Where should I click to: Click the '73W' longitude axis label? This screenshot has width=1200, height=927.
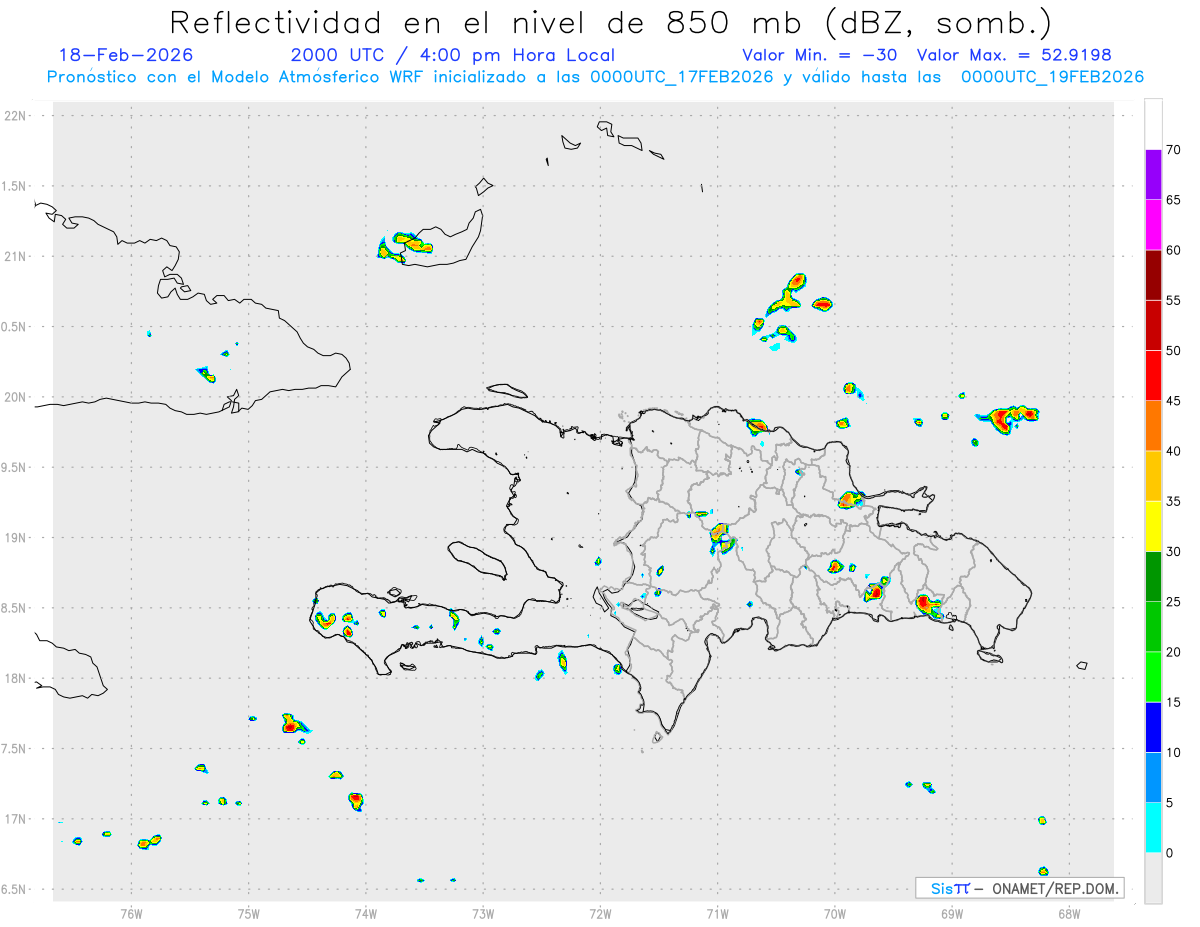pyautogui.click(x=483, y=913)
